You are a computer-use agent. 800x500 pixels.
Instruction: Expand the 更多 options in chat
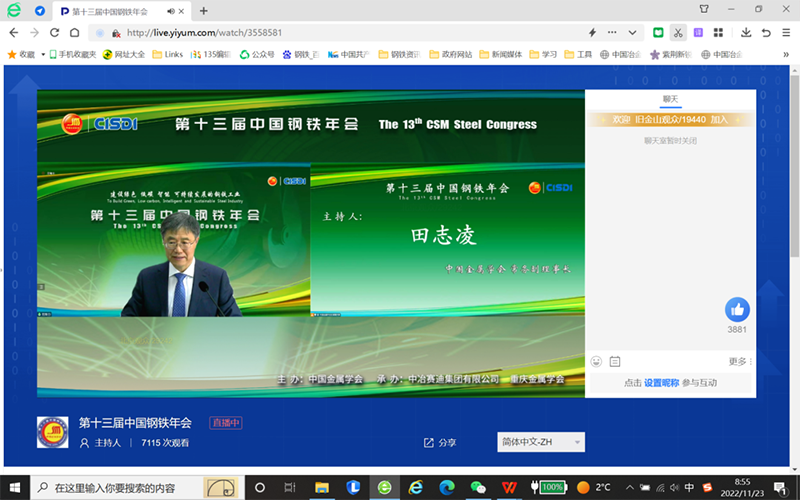tap(740, 361)
